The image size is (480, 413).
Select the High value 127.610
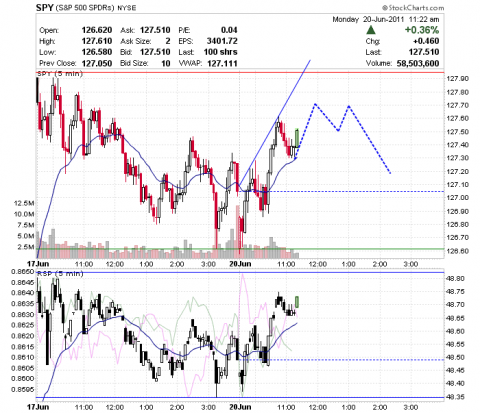97,41
